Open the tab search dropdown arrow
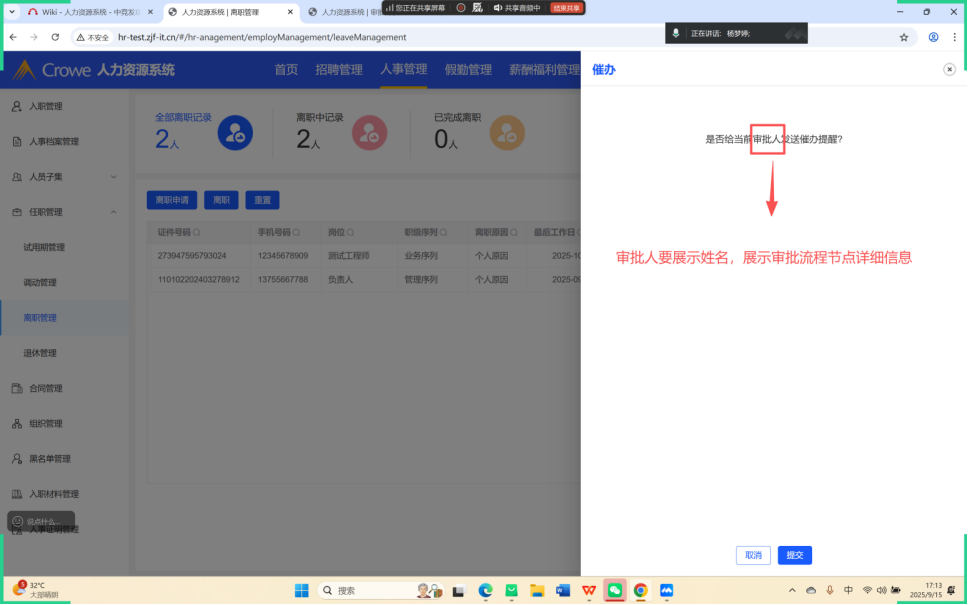This screenshot has width=968, height=605. pyautogui.click(x=12, y=12)
